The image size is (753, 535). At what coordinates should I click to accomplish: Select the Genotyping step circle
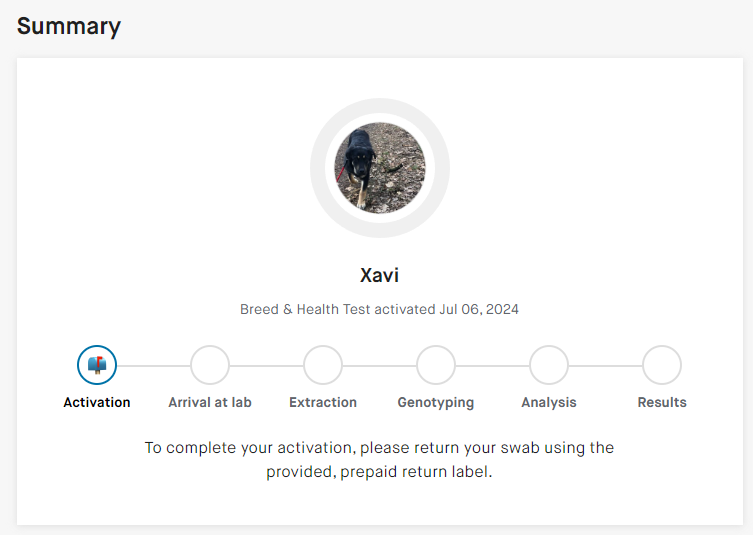[x=436, y=365]
